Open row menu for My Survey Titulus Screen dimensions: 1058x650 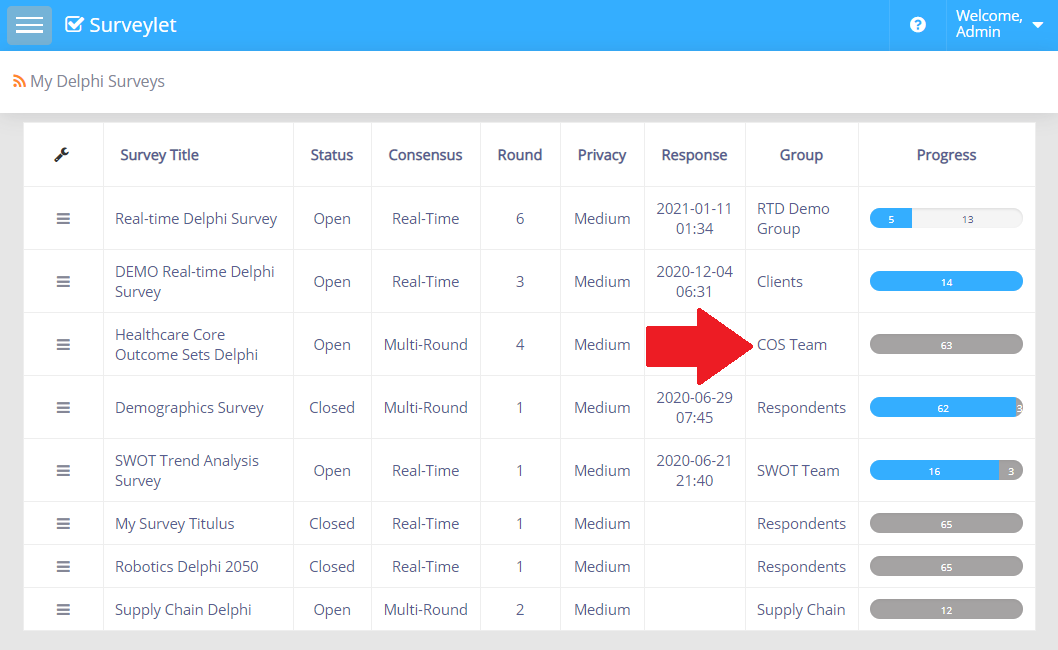point(63,523)
